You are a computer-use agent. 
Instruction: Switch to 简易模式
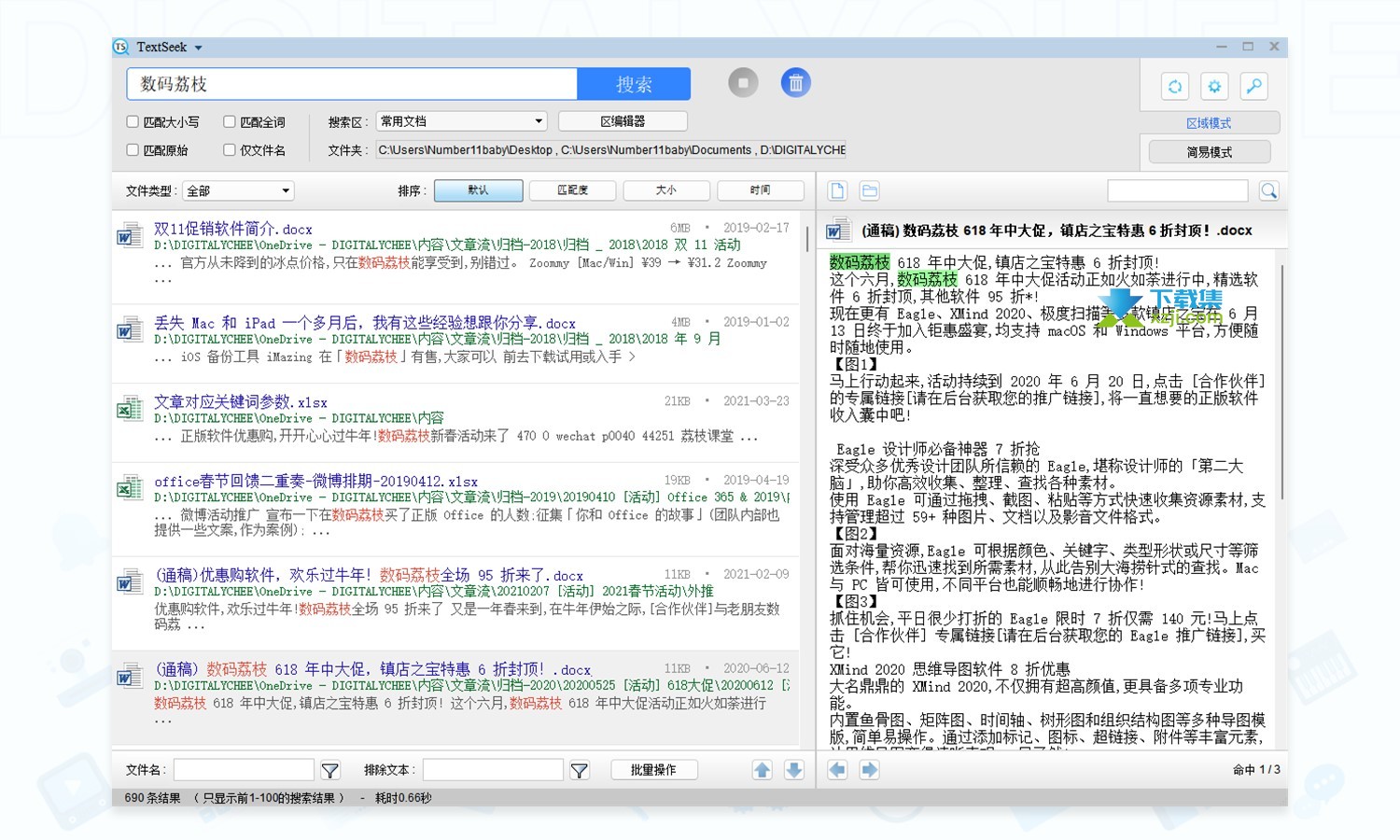1210,152
